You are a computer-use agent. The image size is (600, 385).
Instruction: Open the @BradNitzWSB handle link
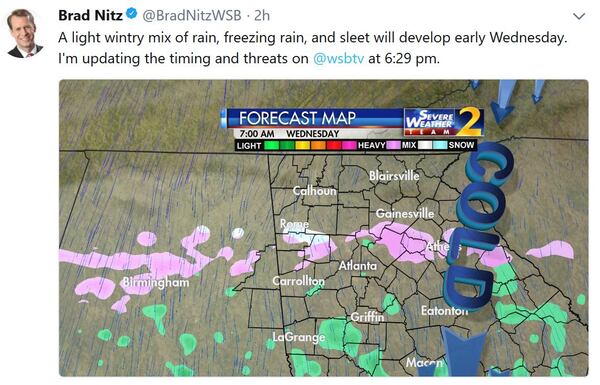(x=192, y=15)
